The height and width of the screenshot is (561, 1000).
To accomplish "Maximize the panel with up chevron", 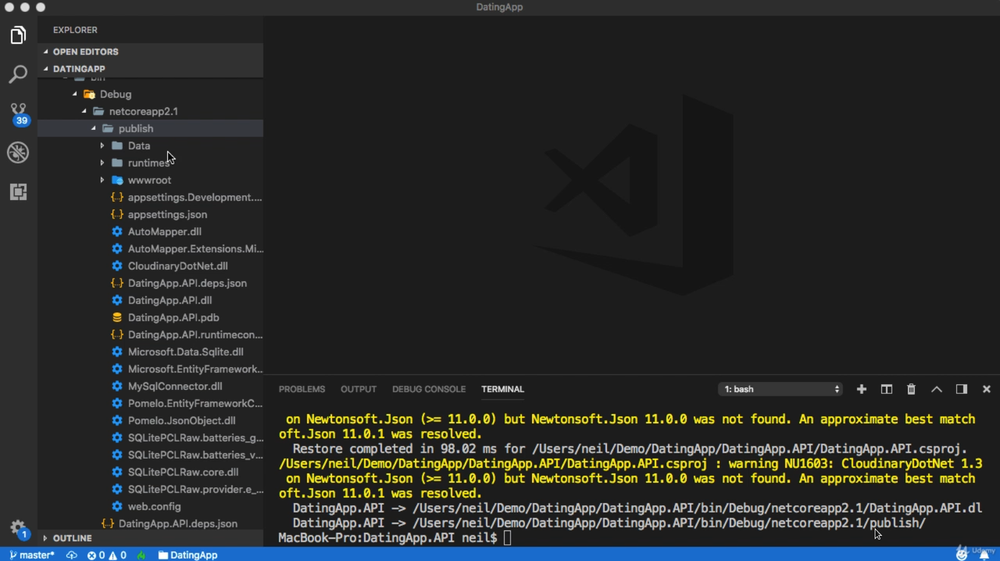I will (x=936, y=389).
